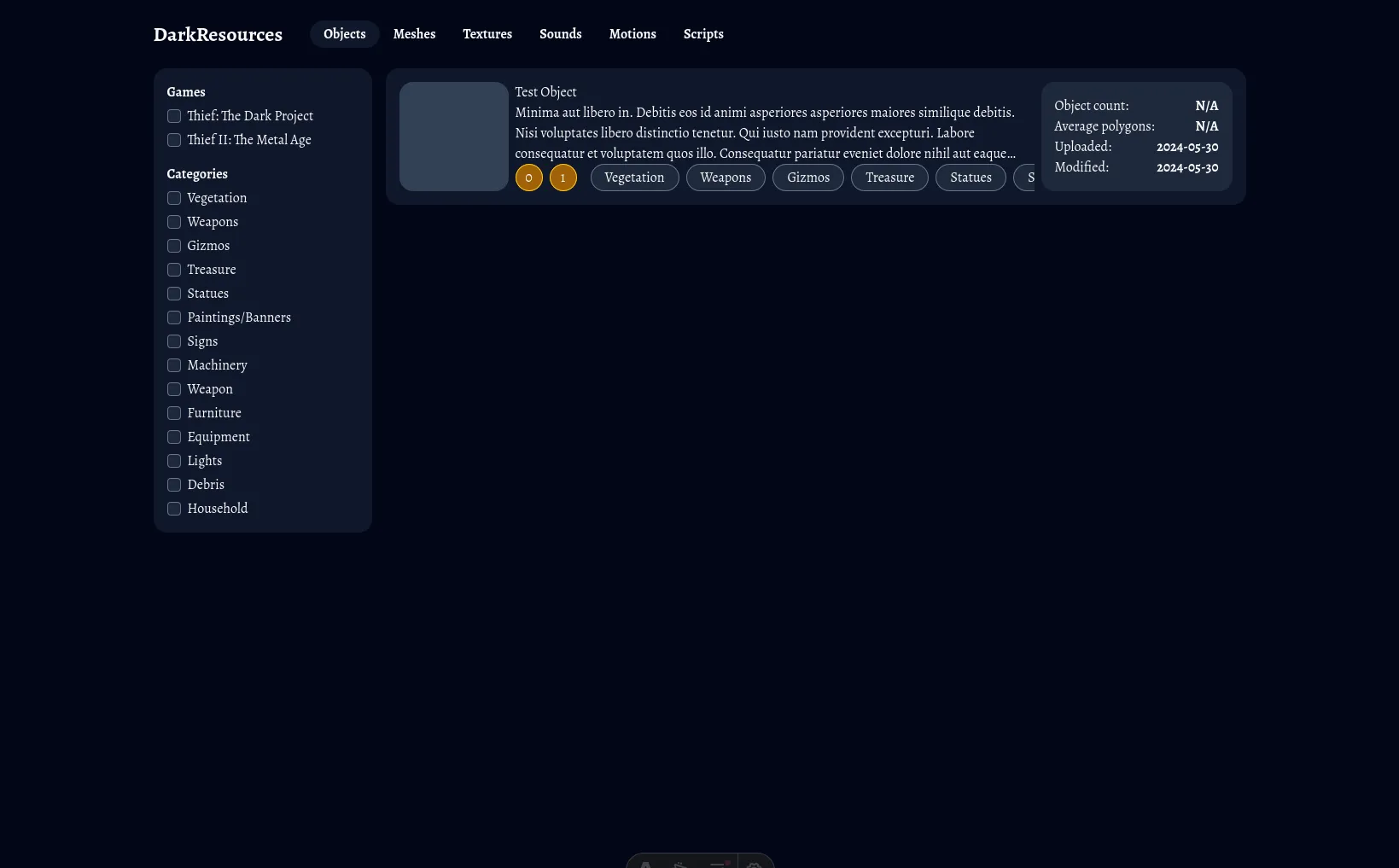Check the Paintings/Banners category
The height and width of the screenshot is (868, 1399).
(174, 317)
